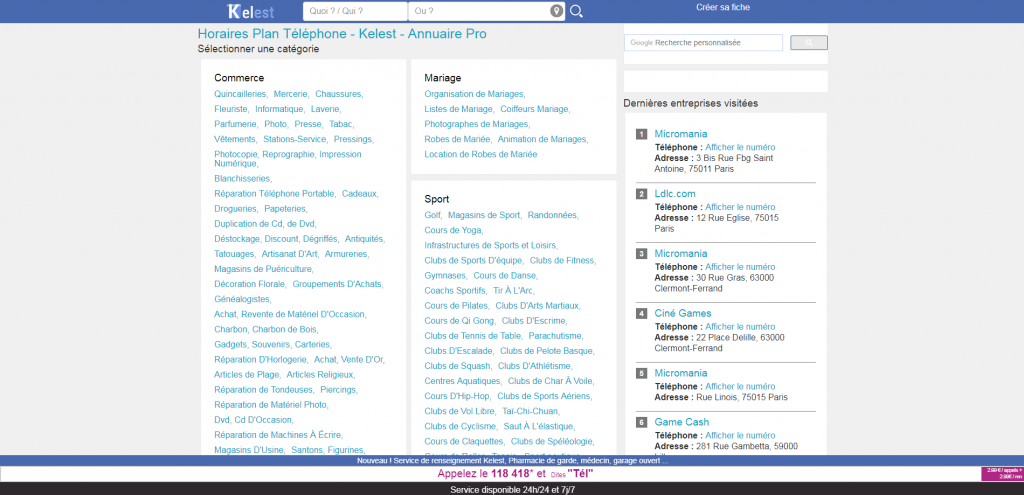Open the Antiquités category
Viewport: 1024px width, 495px height.
click(364, 238)
